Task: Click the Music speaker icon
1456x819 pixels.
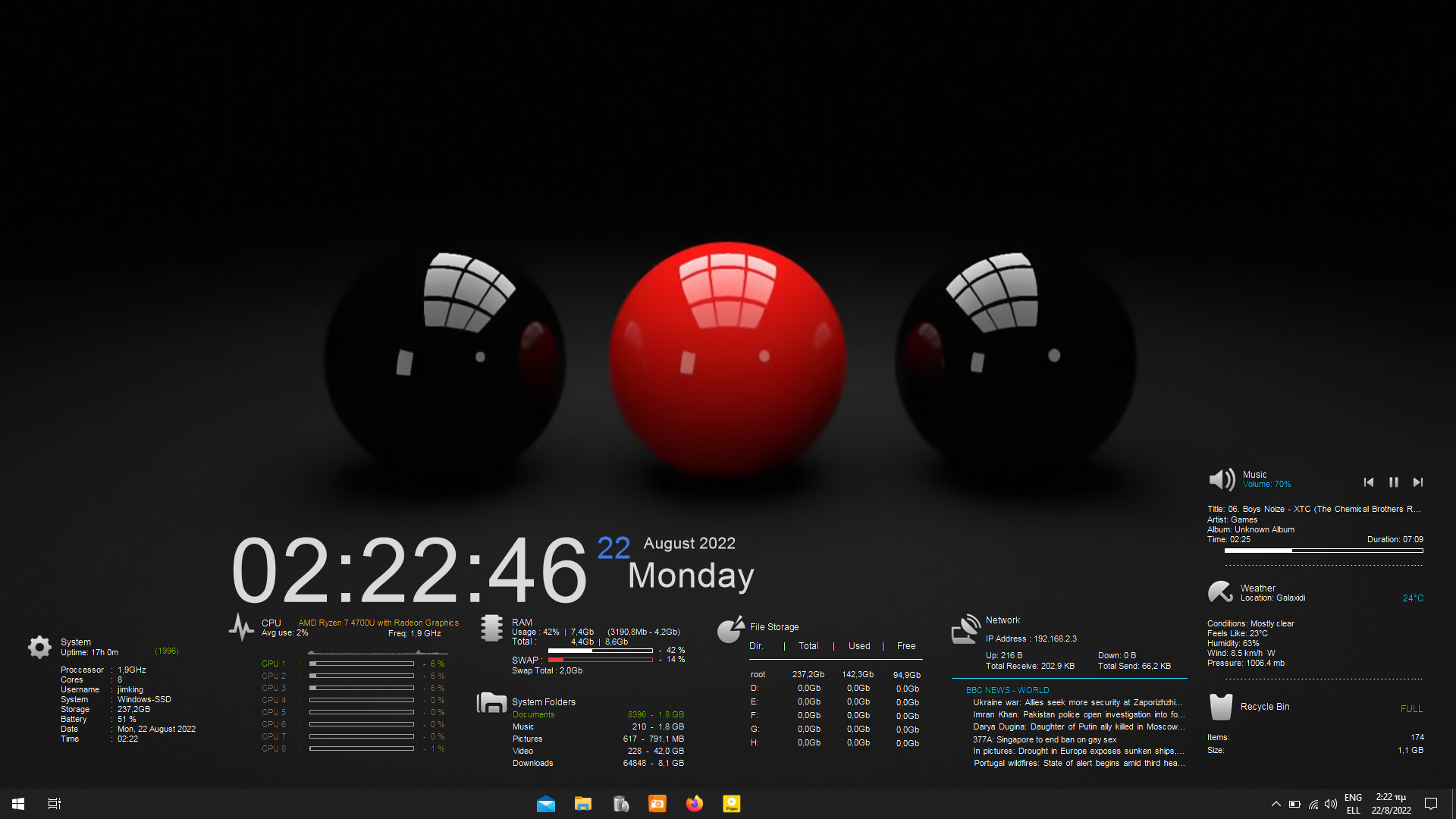Action: coord(1222,479)
